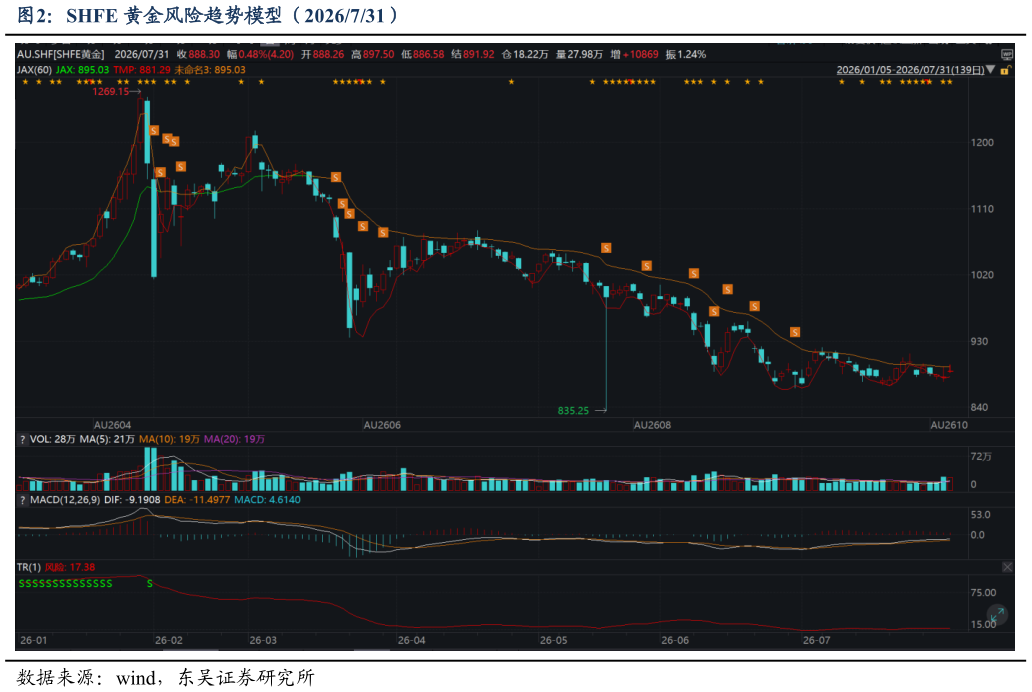Click the 1020 price axis label
This screenshot has width=1032, height=692.
pyautogui.click(x=982, y=275)
